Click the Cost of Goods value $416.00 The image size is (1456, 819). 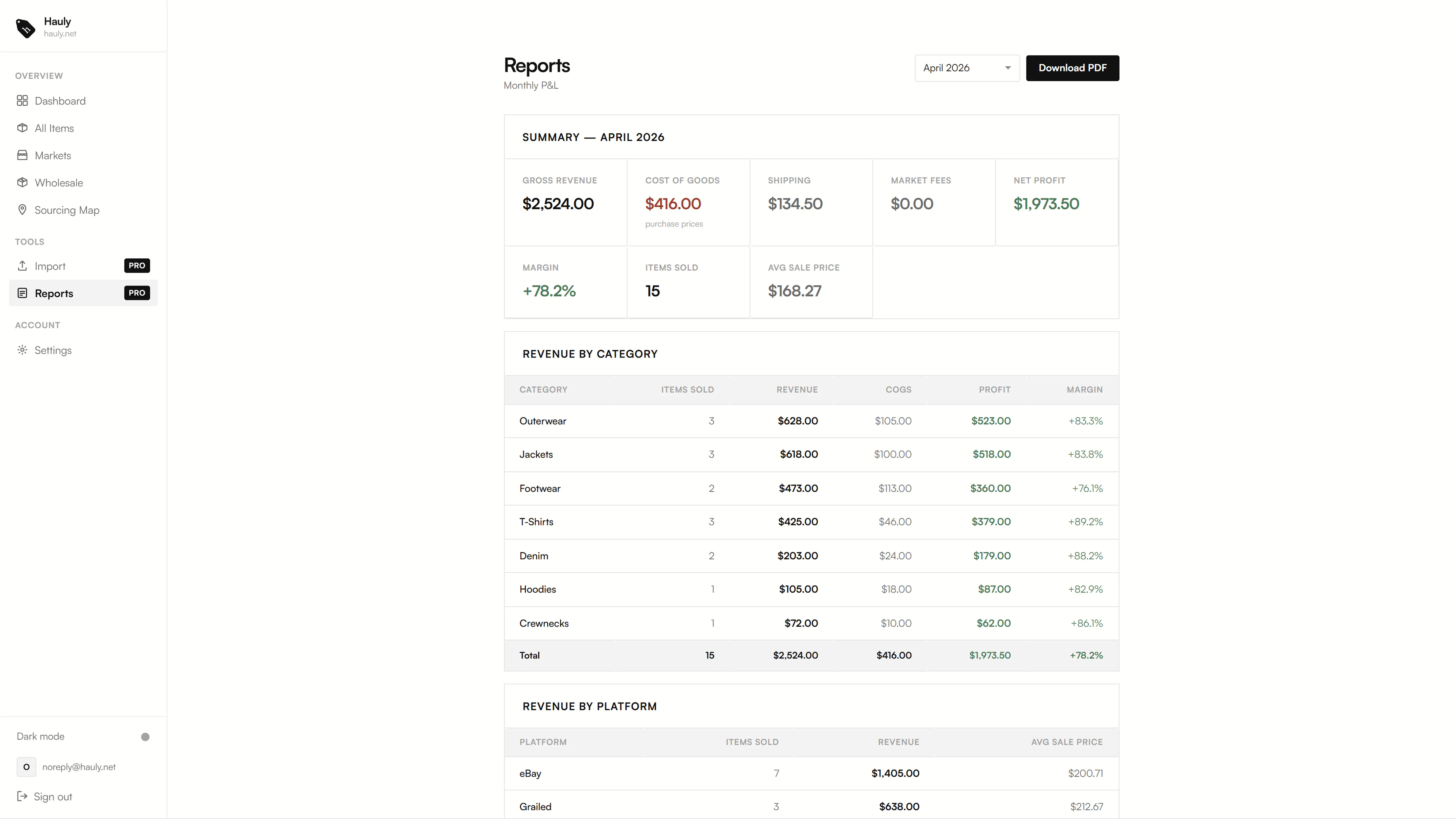pos(673,204)
